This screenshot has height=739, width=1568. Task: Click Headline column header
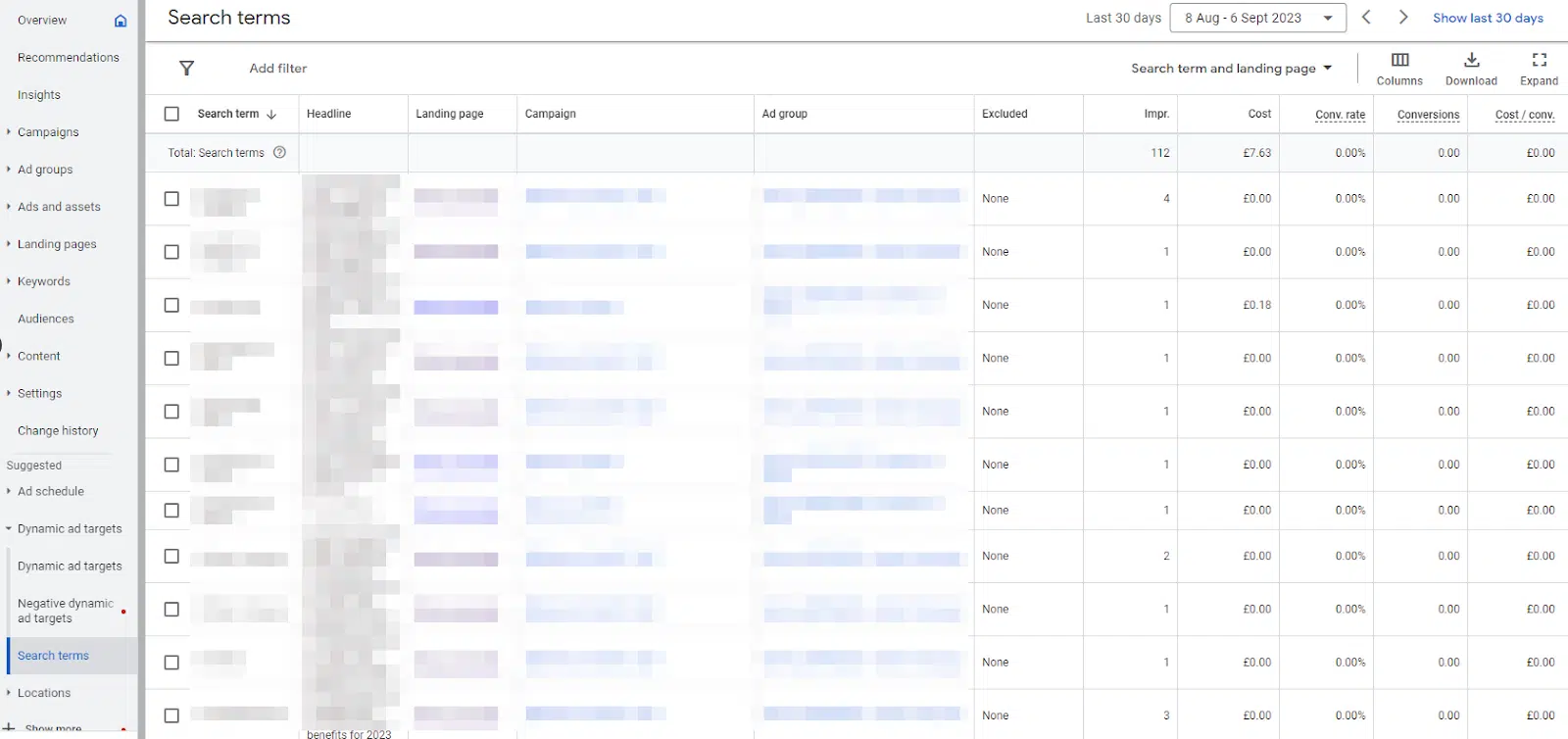[x=329, y=114]
